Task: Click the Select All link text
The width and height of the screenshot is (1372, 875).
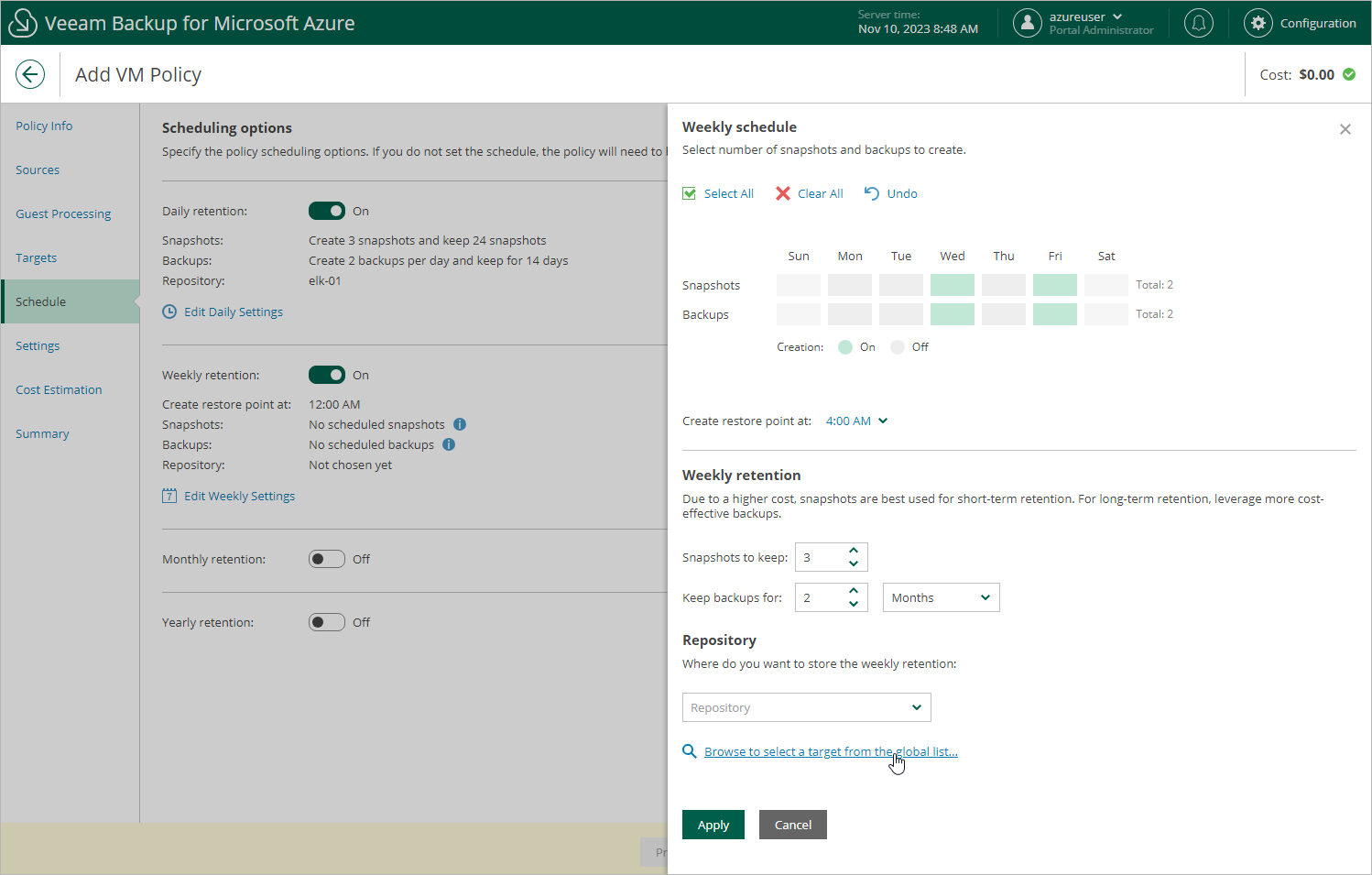Action: pyautogui.click(x=729, y=193)
